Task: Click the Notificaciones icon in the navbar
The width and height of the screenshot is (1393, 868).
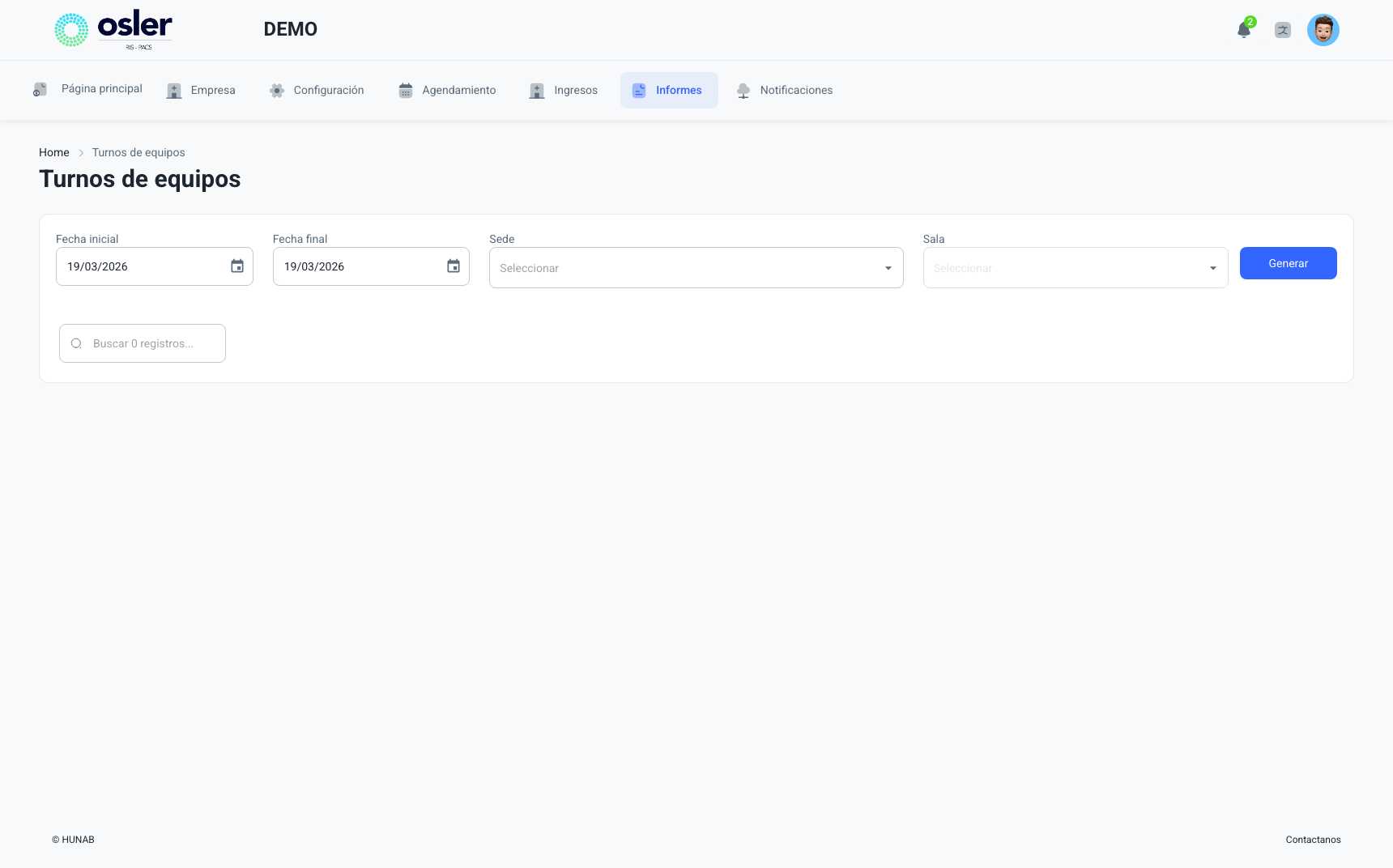Action: [743, 90]
